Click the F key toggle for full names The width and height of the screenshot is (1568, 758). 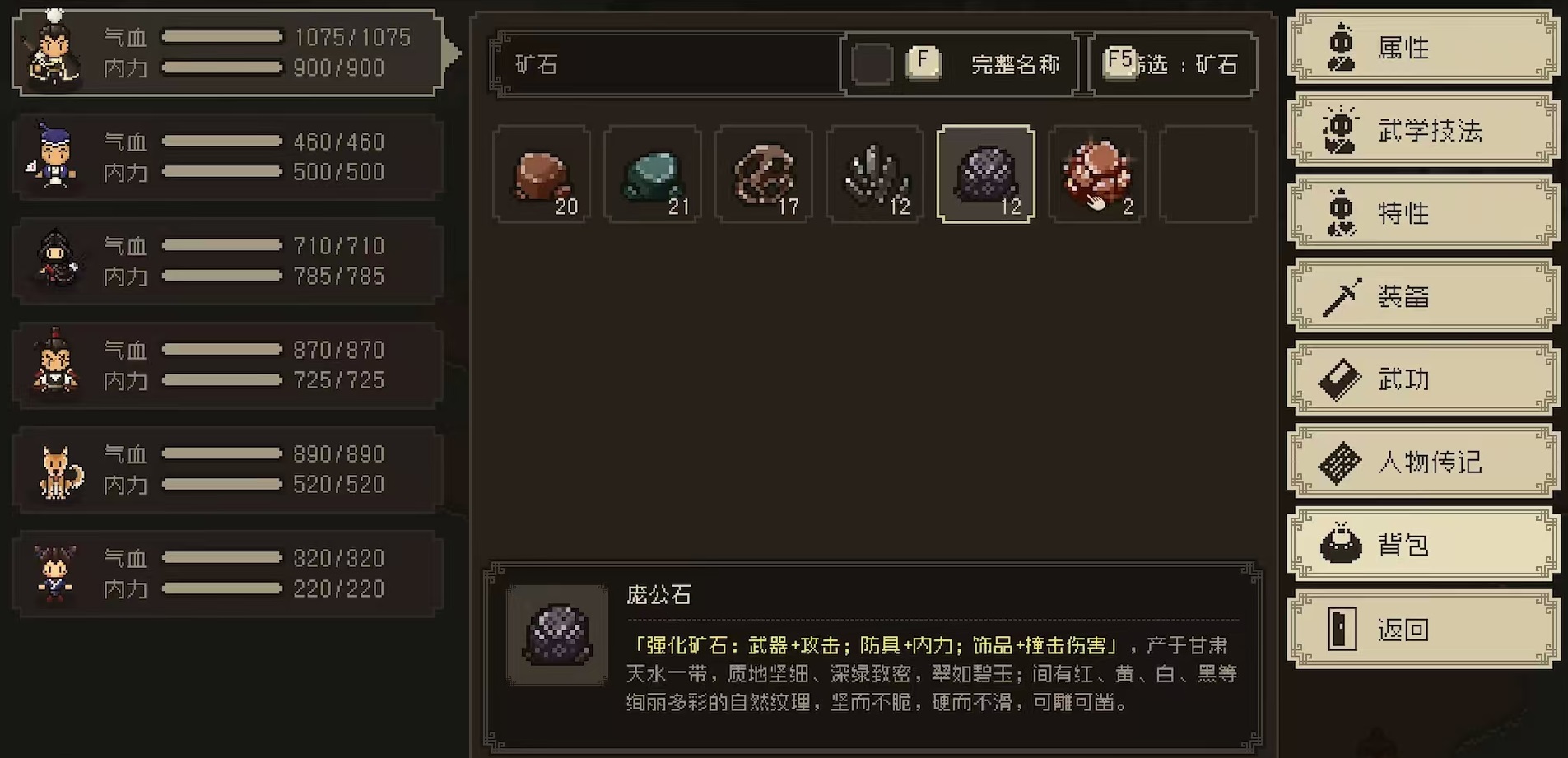pos(924,63)
